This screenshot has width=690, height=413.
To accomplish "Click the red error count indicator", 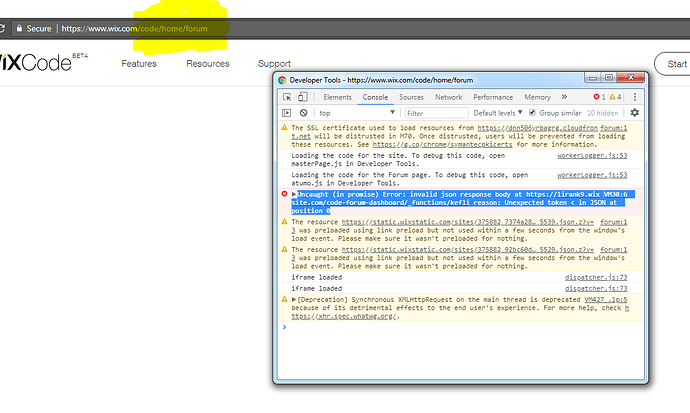I will click(x=599, y=97).
